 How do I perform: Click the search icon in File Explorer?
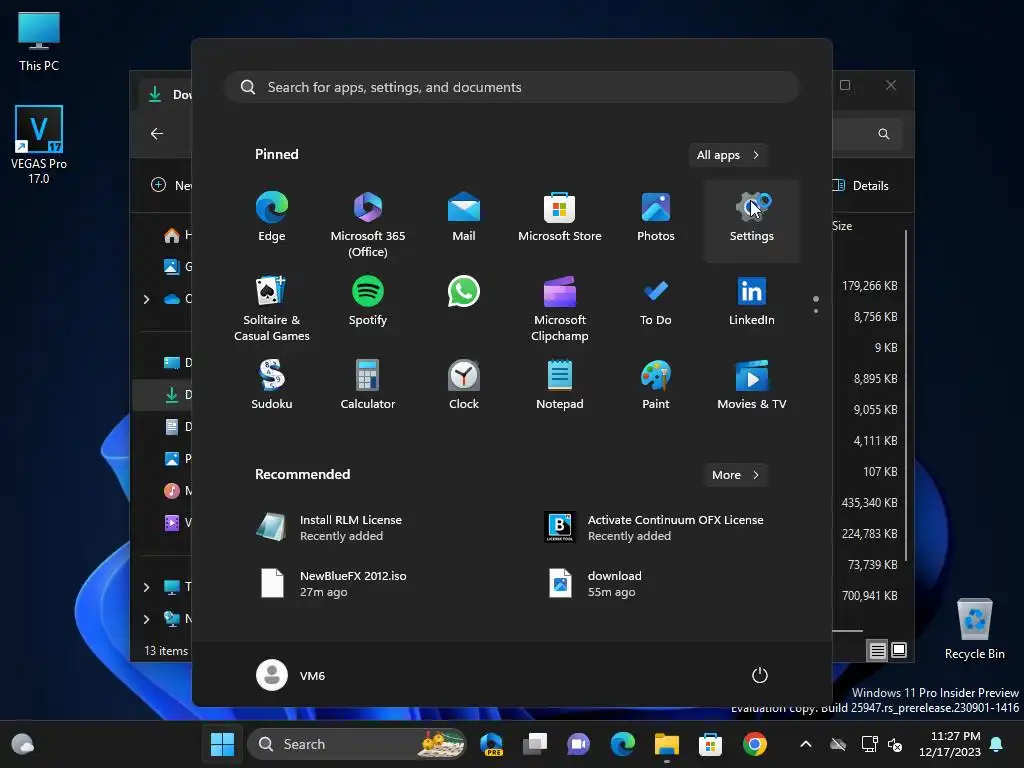(884, 134)
